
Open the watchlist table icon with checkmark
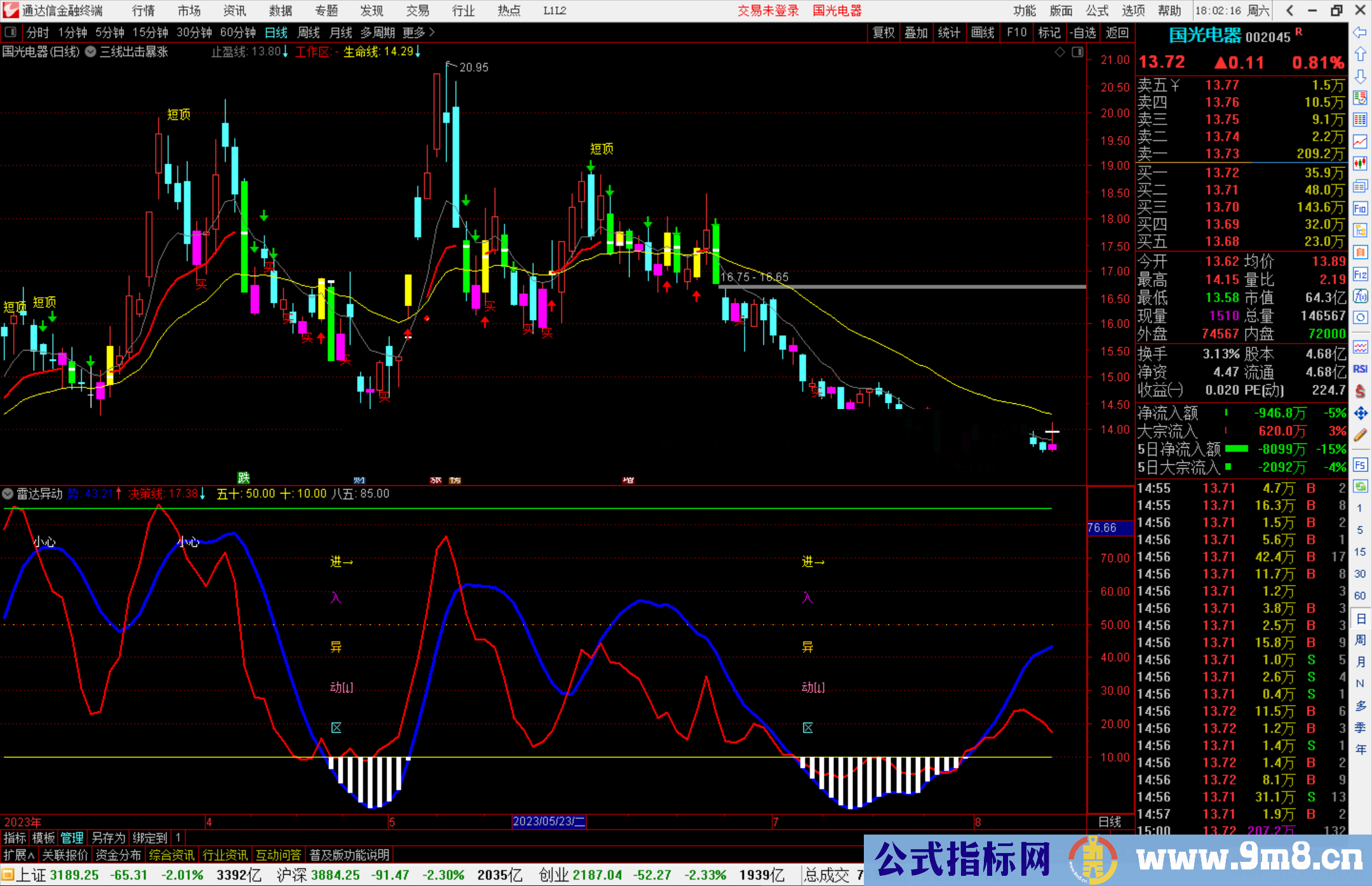[x=1360, y=98]
